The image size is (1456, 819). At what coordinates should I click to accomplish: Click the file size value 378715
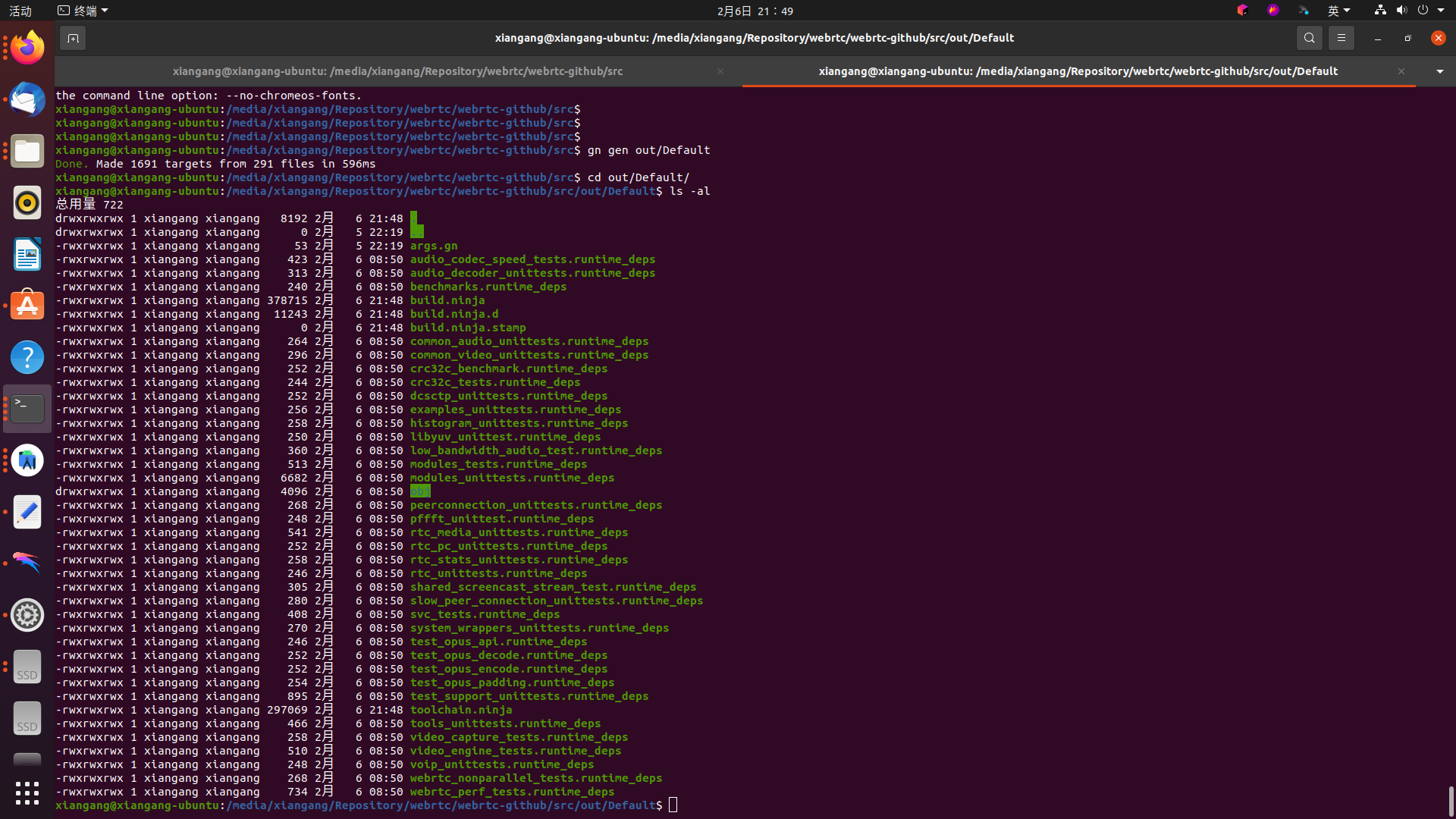pyautogui.click(x=287, y=300)
